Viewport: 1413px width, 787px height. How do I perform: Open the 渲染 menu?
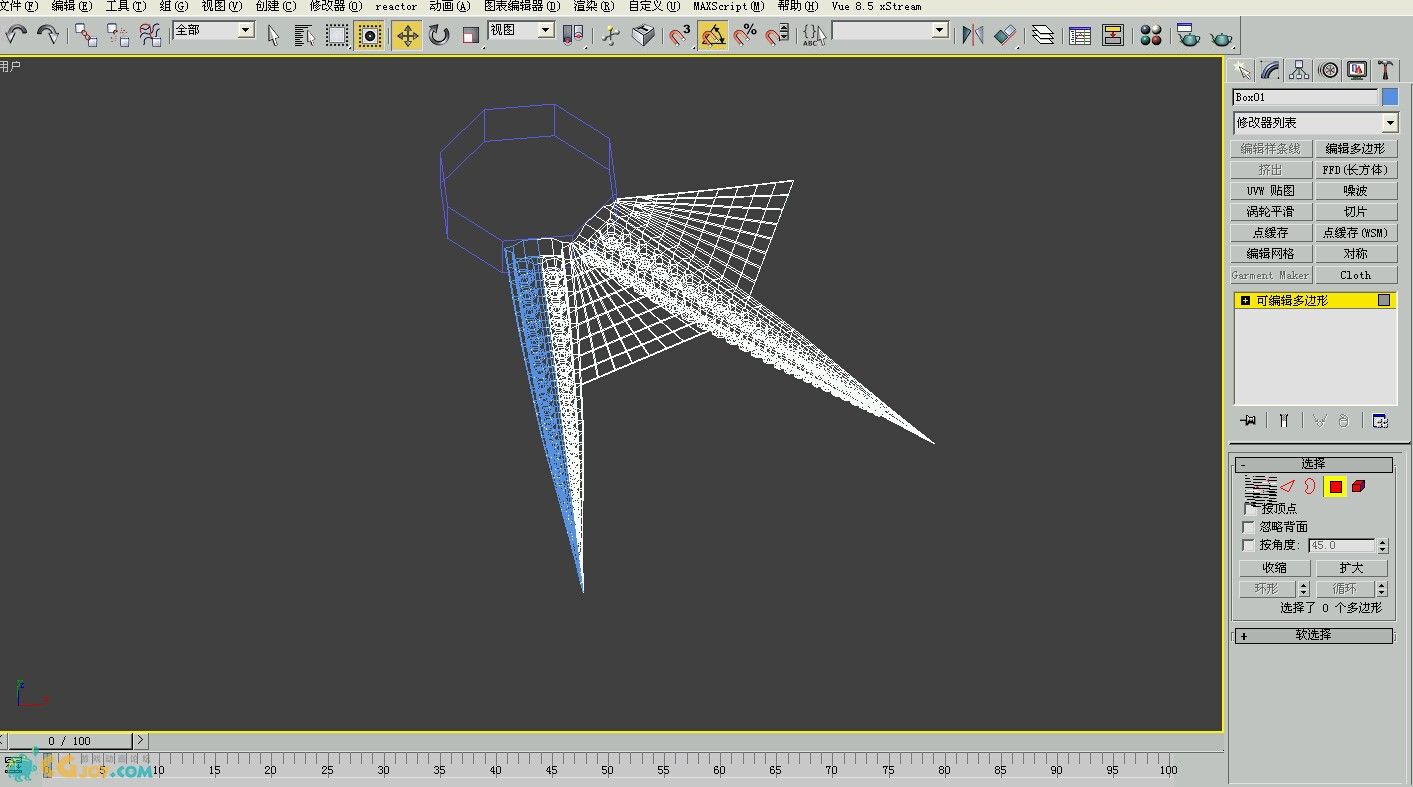click(593, 6)
